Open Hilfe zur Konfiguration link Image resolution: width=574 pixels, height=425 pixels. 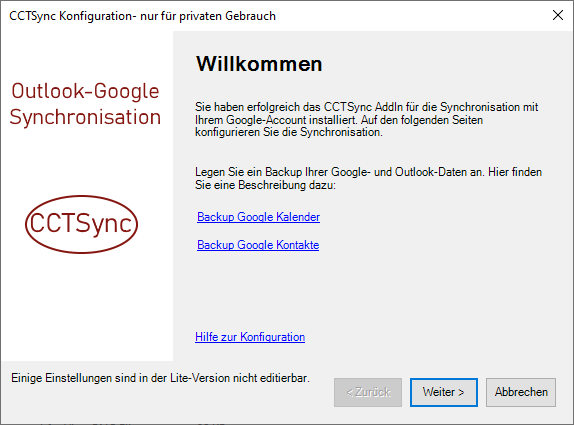[250, 337]
